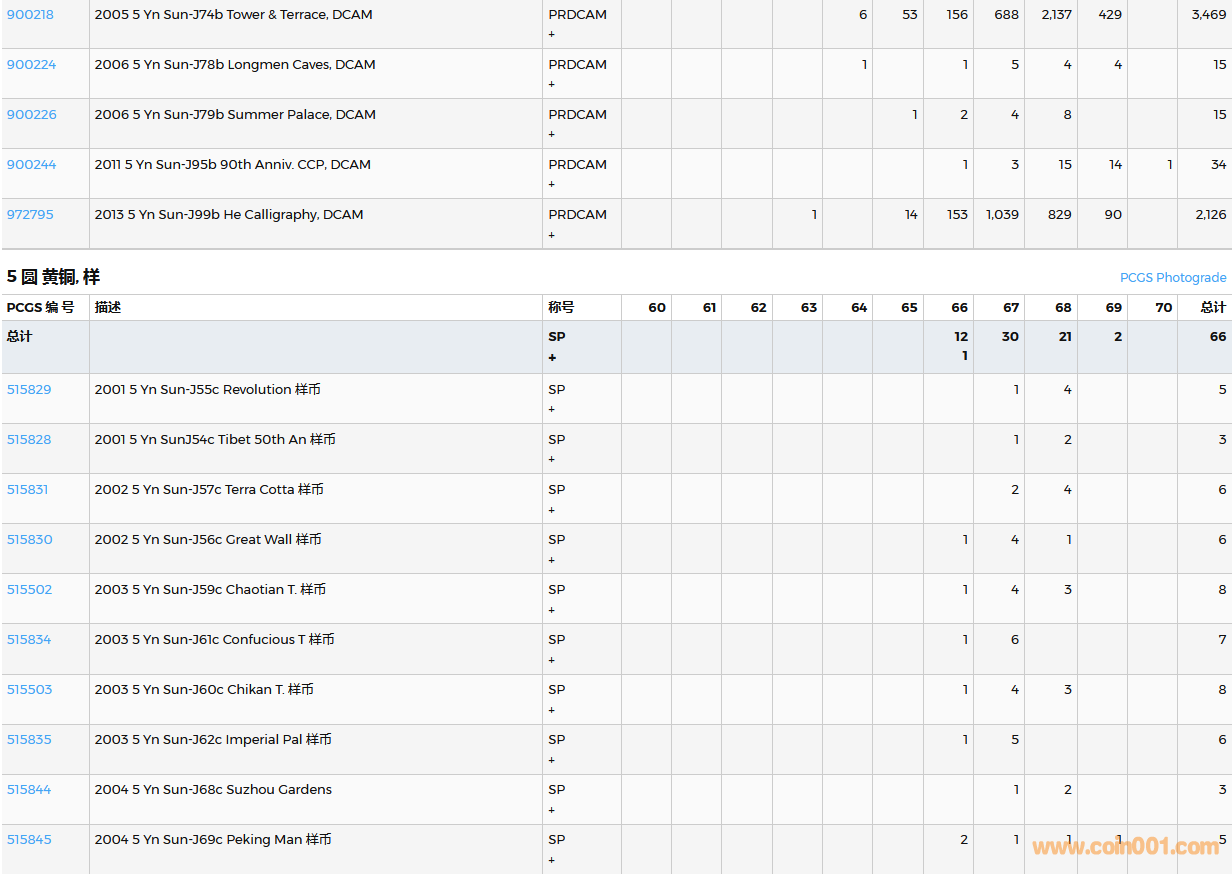
Task: Click PCGS number 515503 link
Action: (x=29, y=690)
